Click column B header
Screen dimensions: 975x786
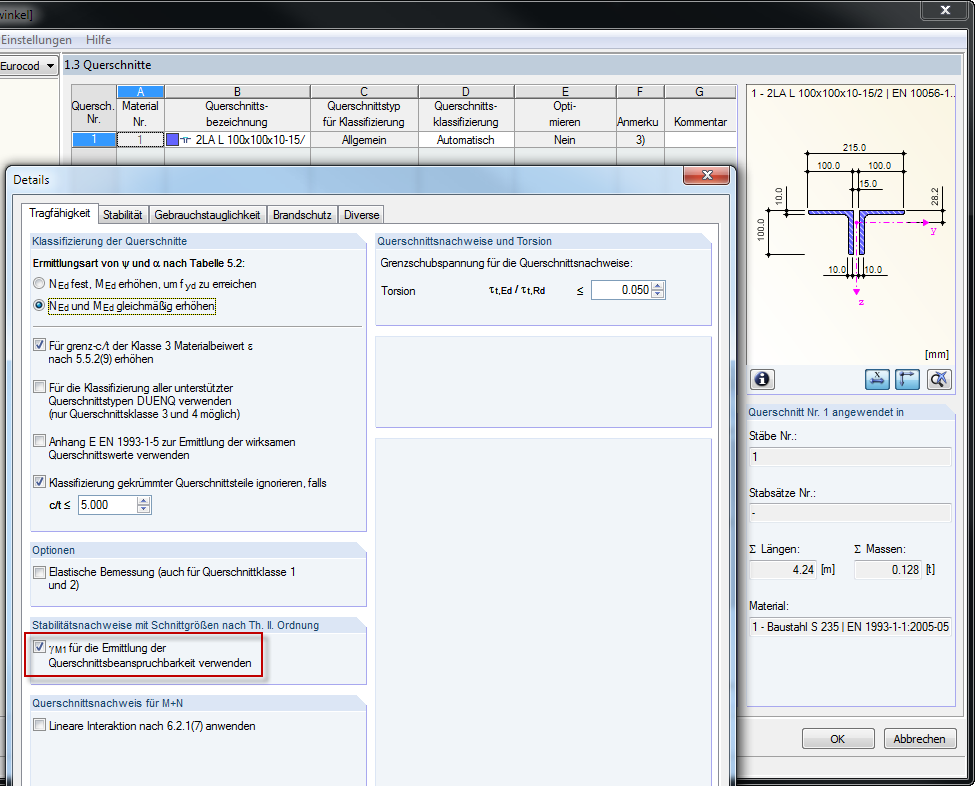tap(238, 92)
